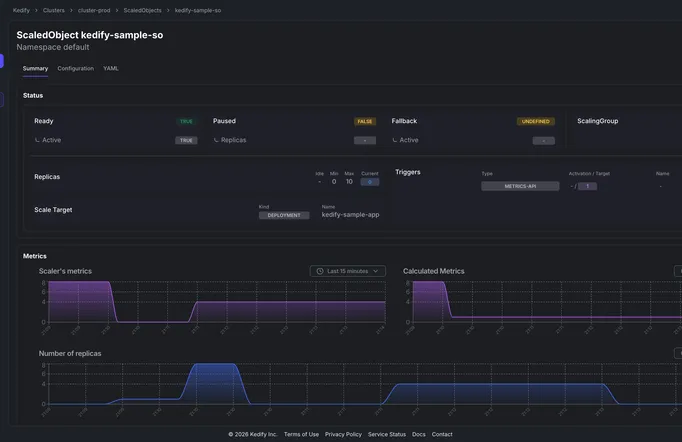Screen dimensions: 682x442
Task: Click the Paused FALSE status badge
Action: click(365, 121)
